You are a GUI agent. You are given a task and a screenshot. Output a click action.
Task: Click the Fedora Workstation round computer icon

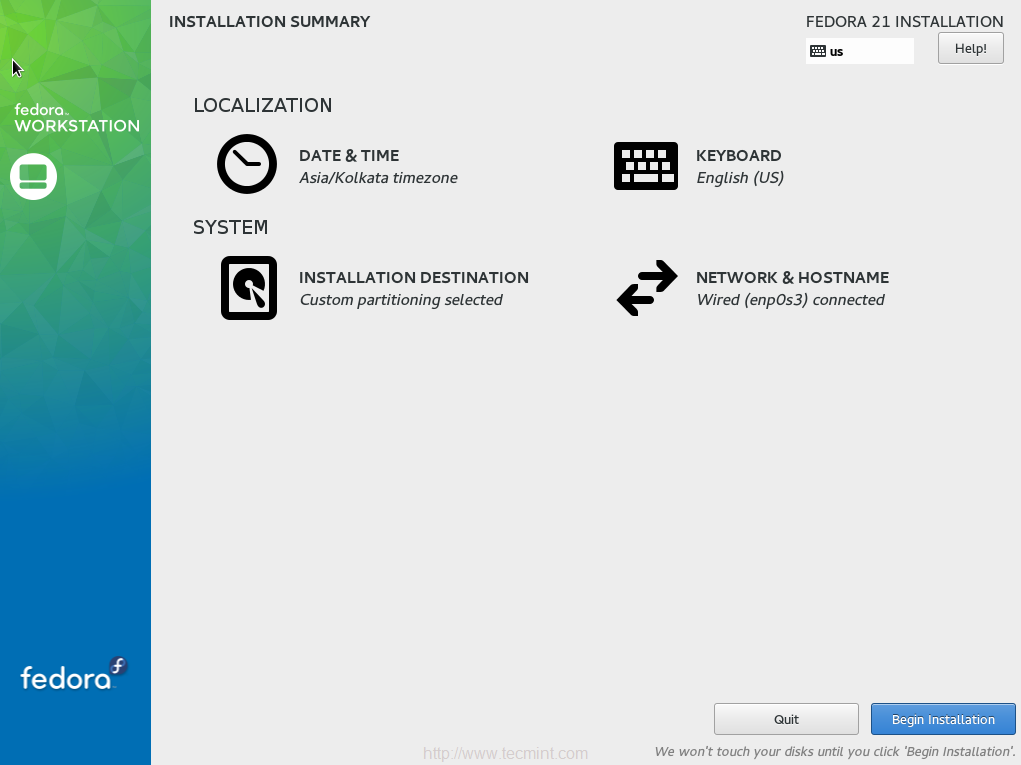click(33, 176)
